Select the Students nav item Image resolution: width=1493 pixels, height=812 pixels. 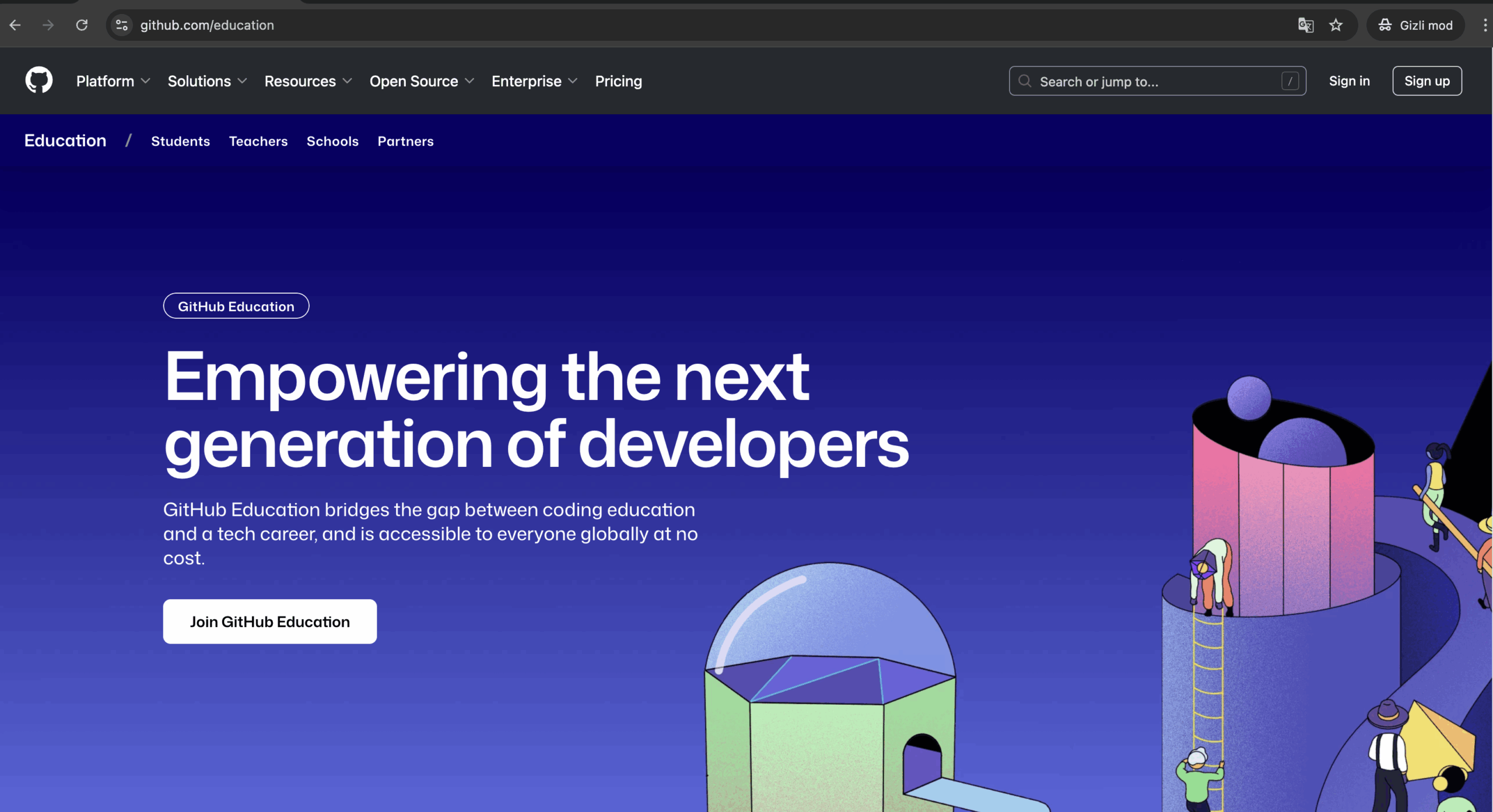pos(180,141)
